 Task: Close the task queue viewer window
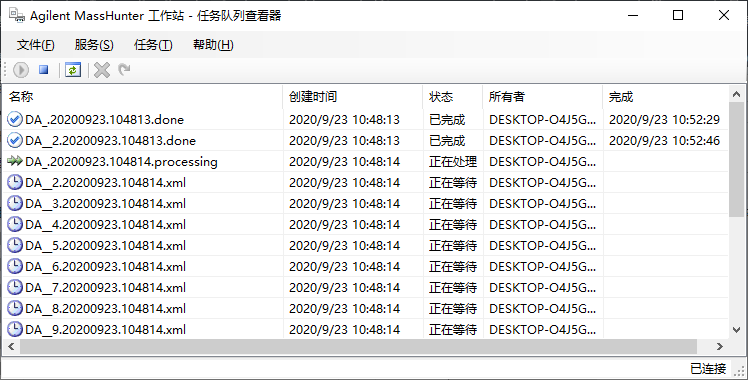pyautogui.click(x=724, y=15)
